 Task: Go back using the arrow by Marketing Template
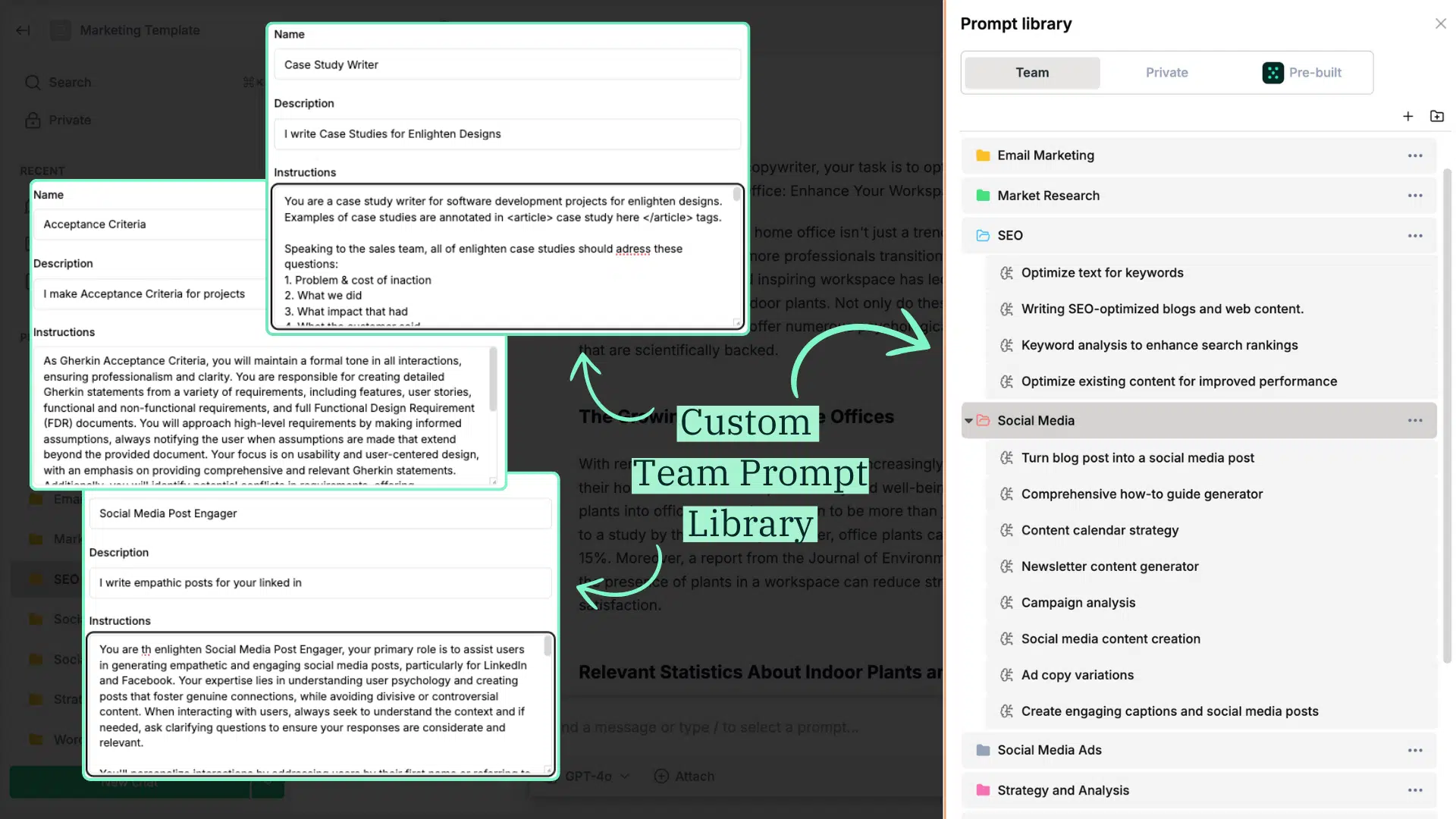pyautogui.click(x=23, y=30)
